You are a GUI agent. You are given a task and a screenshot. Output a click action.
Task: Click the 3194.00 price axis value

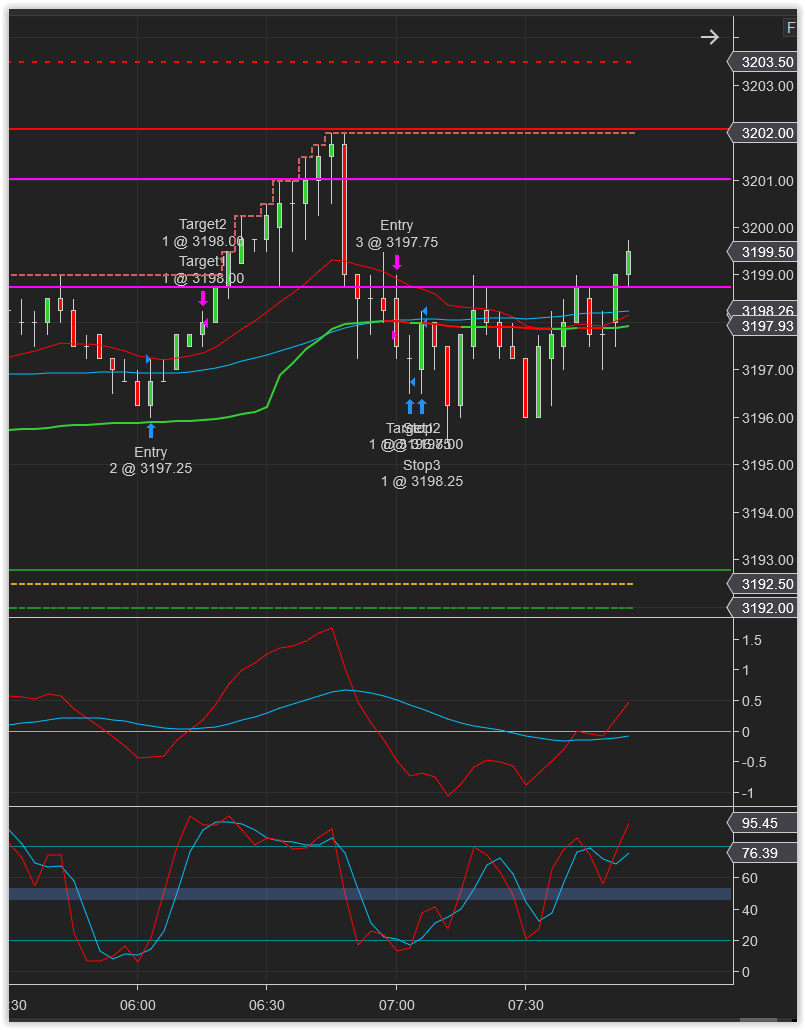[x=768, y=513]
